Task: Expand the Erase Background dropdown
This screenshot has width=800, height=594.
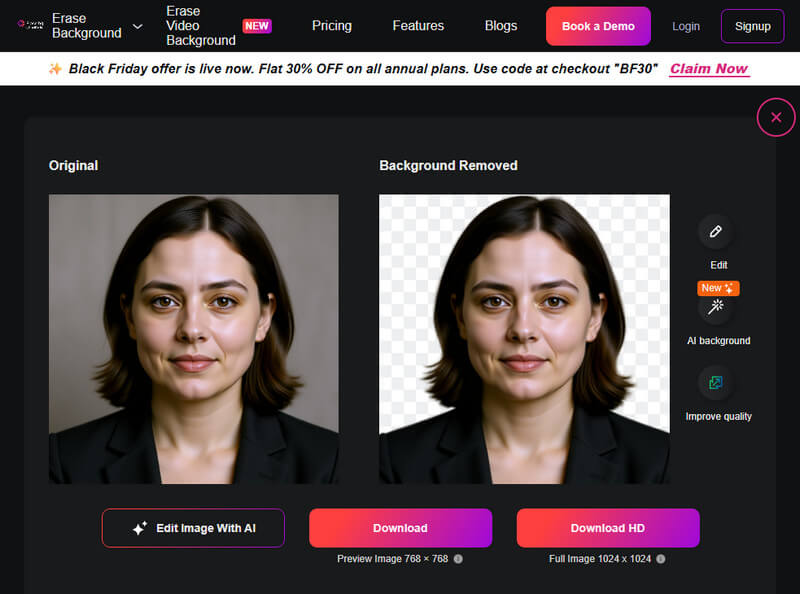Action: click(x=139, y=24)
